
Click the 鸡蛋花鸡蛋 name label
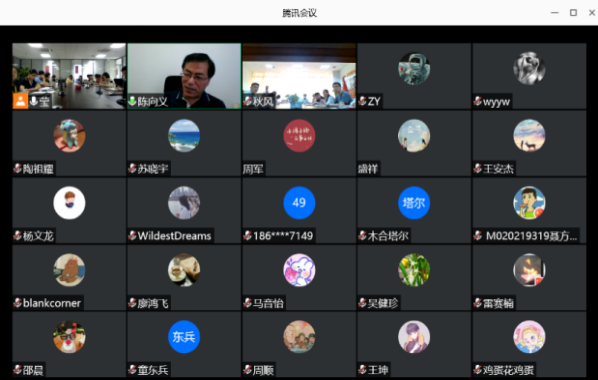508,370
